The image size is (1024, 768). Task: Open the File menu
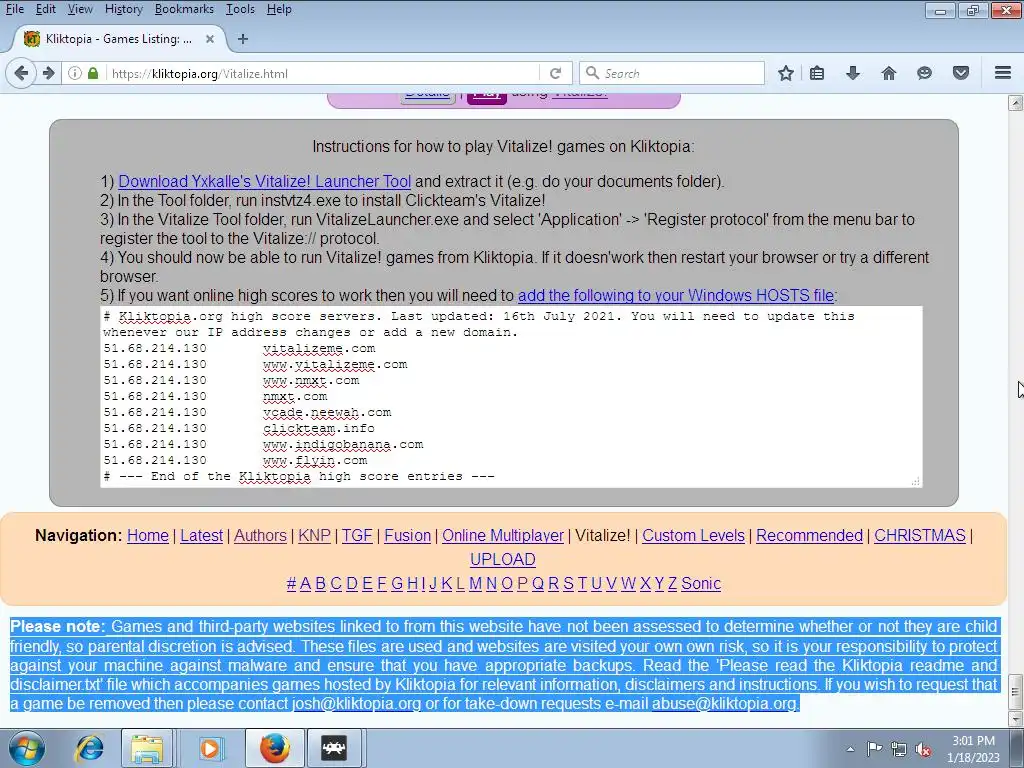click(15, 9)
